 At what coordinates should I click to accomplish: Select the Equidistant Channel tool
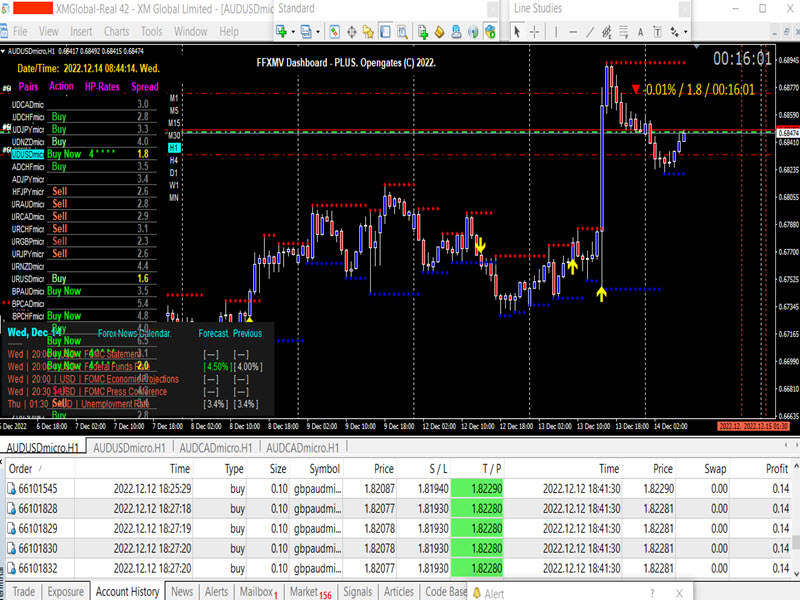tap(607, 32)
